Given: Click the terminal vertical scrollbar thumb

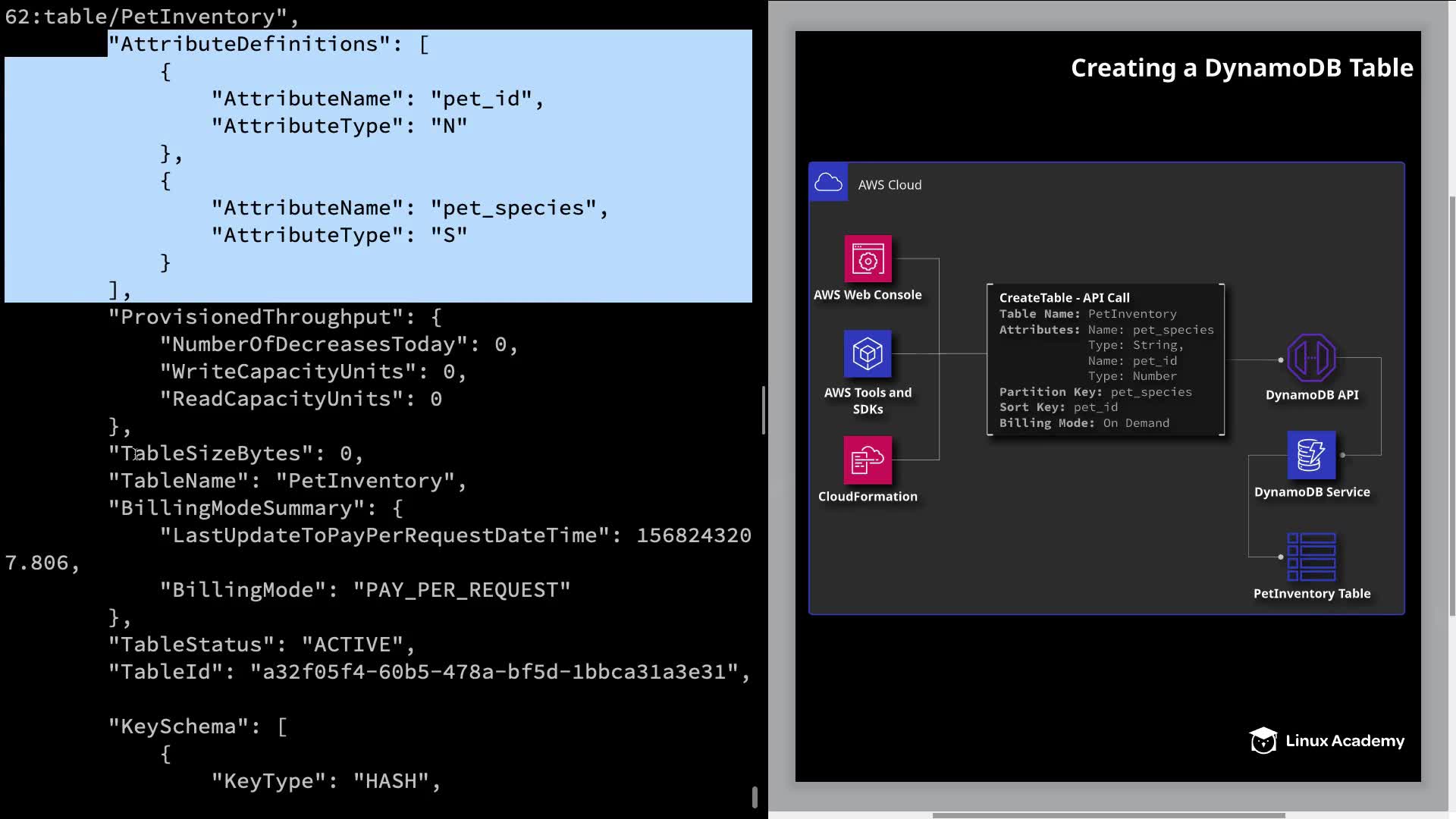Looking at the screenshot, I should point(763,410).
